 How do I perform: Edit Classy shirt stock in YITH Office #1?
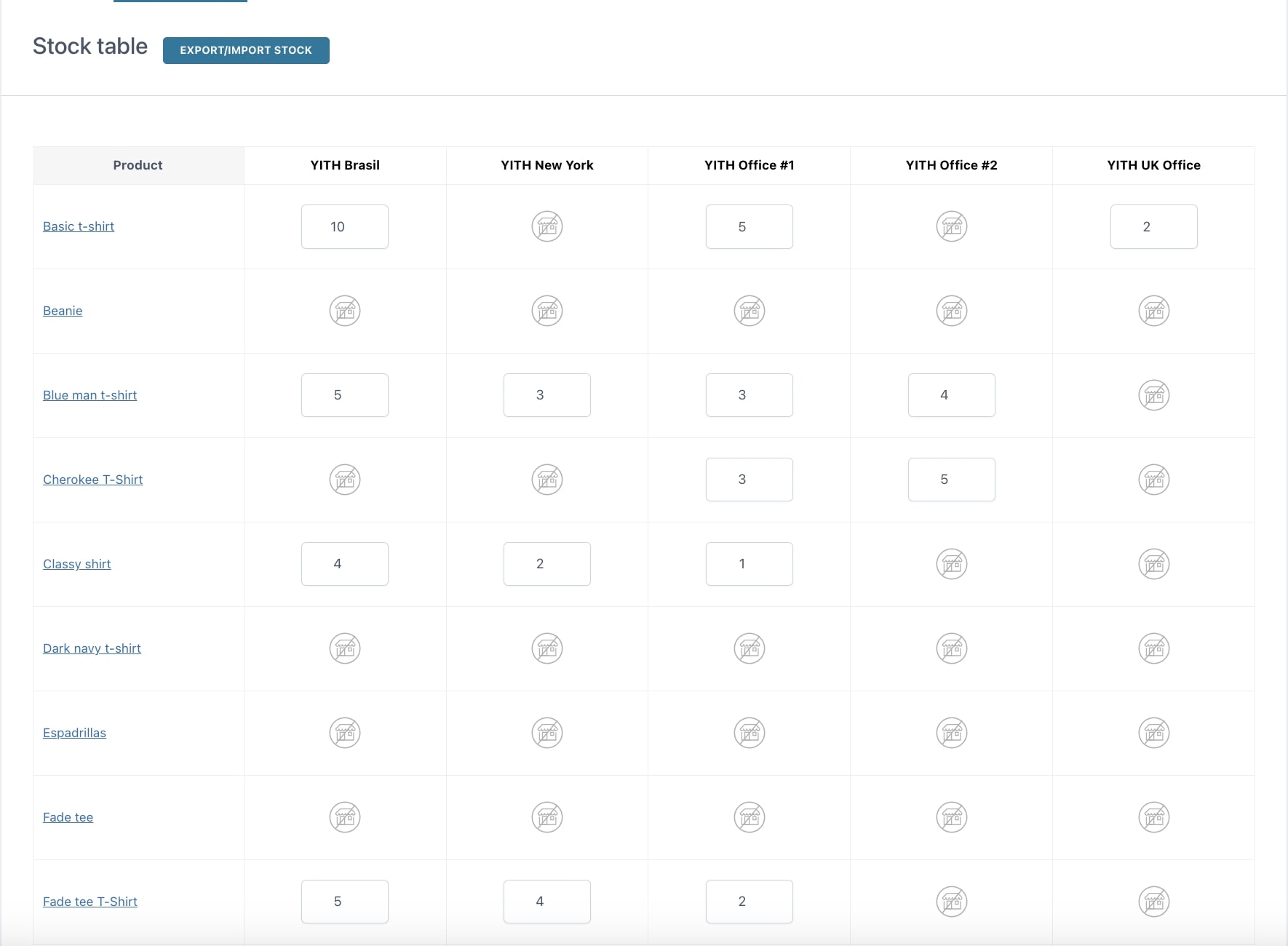(x=750, y=564)
